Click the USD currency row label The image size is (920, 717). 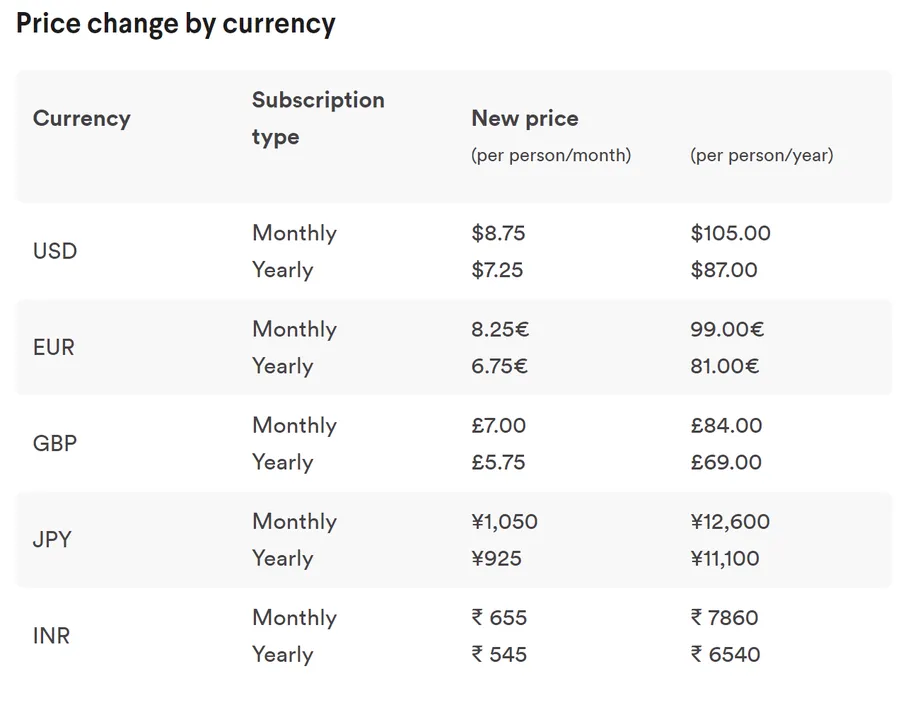[55, 251]
